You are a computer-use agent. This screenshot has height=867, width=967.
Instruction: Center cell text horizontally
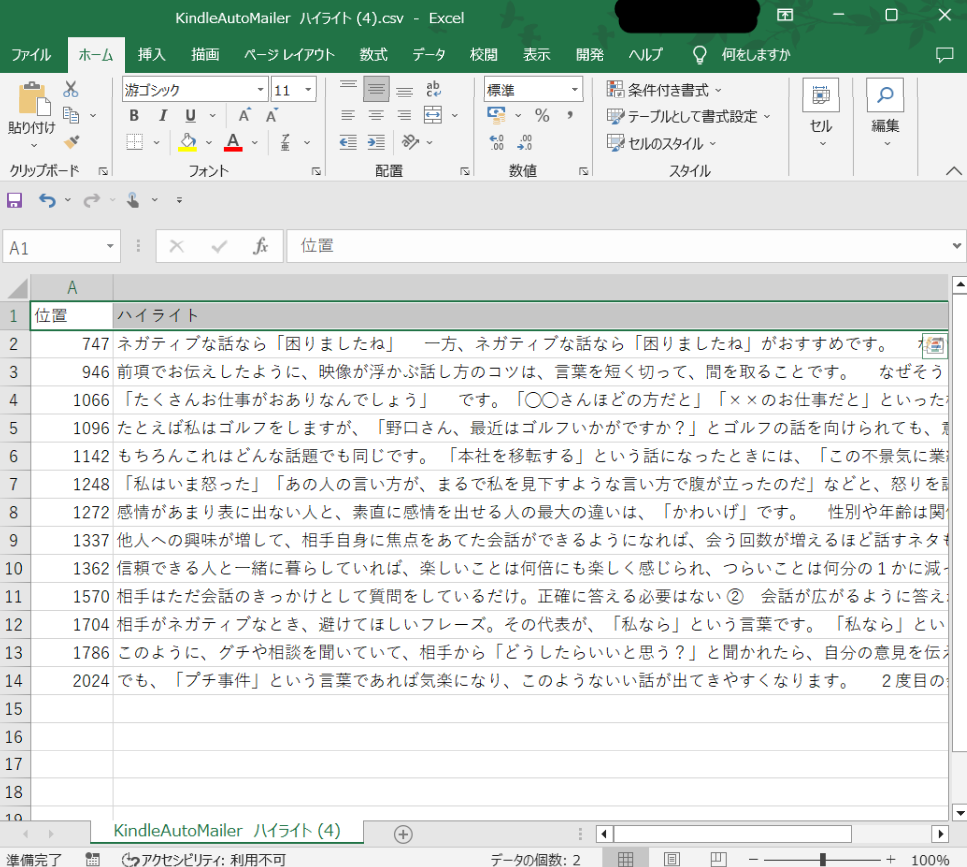click(x=376, y=115)
